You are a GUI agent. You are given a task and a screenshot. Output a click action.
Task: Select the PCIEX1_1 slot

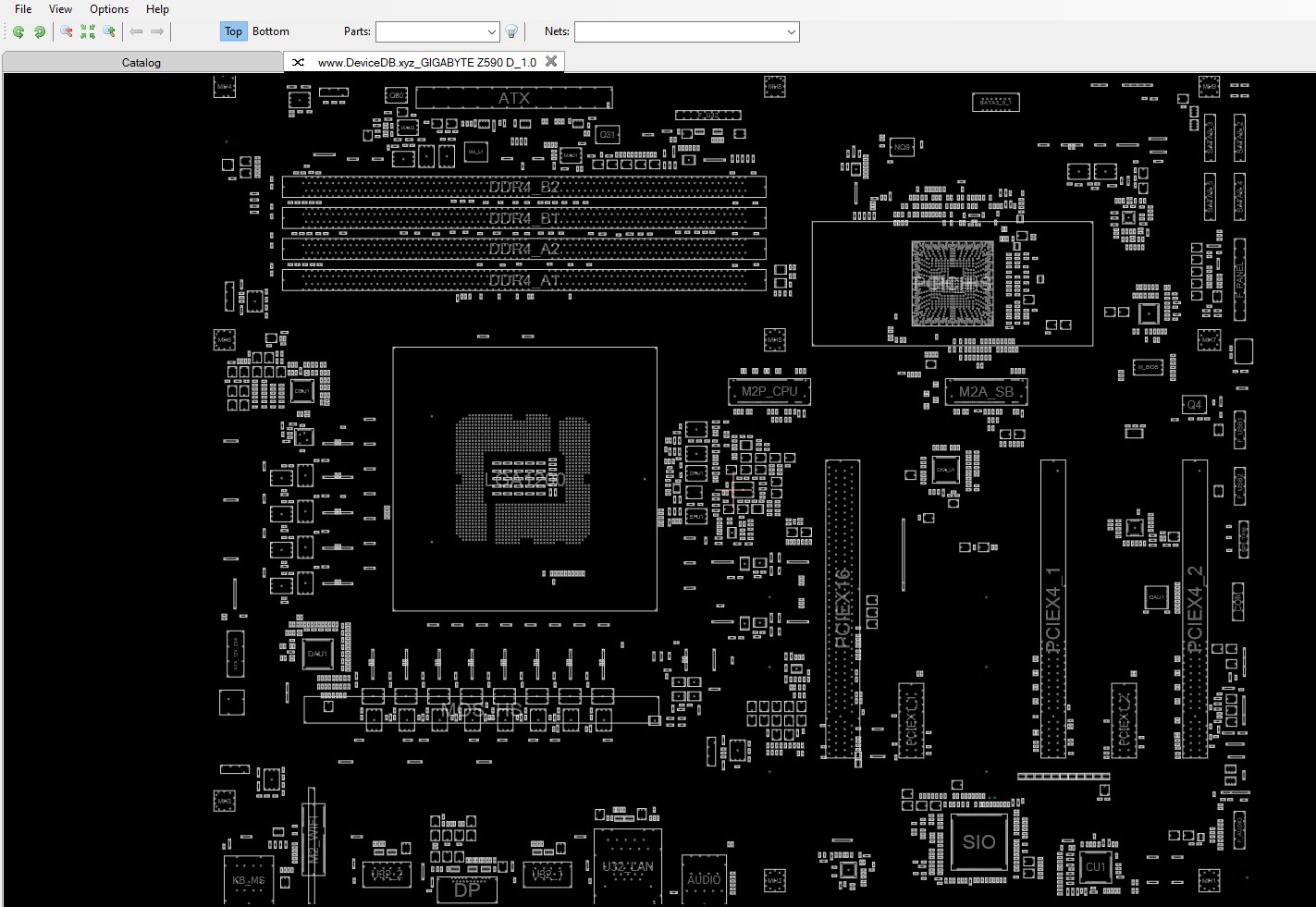pos(912,722)
